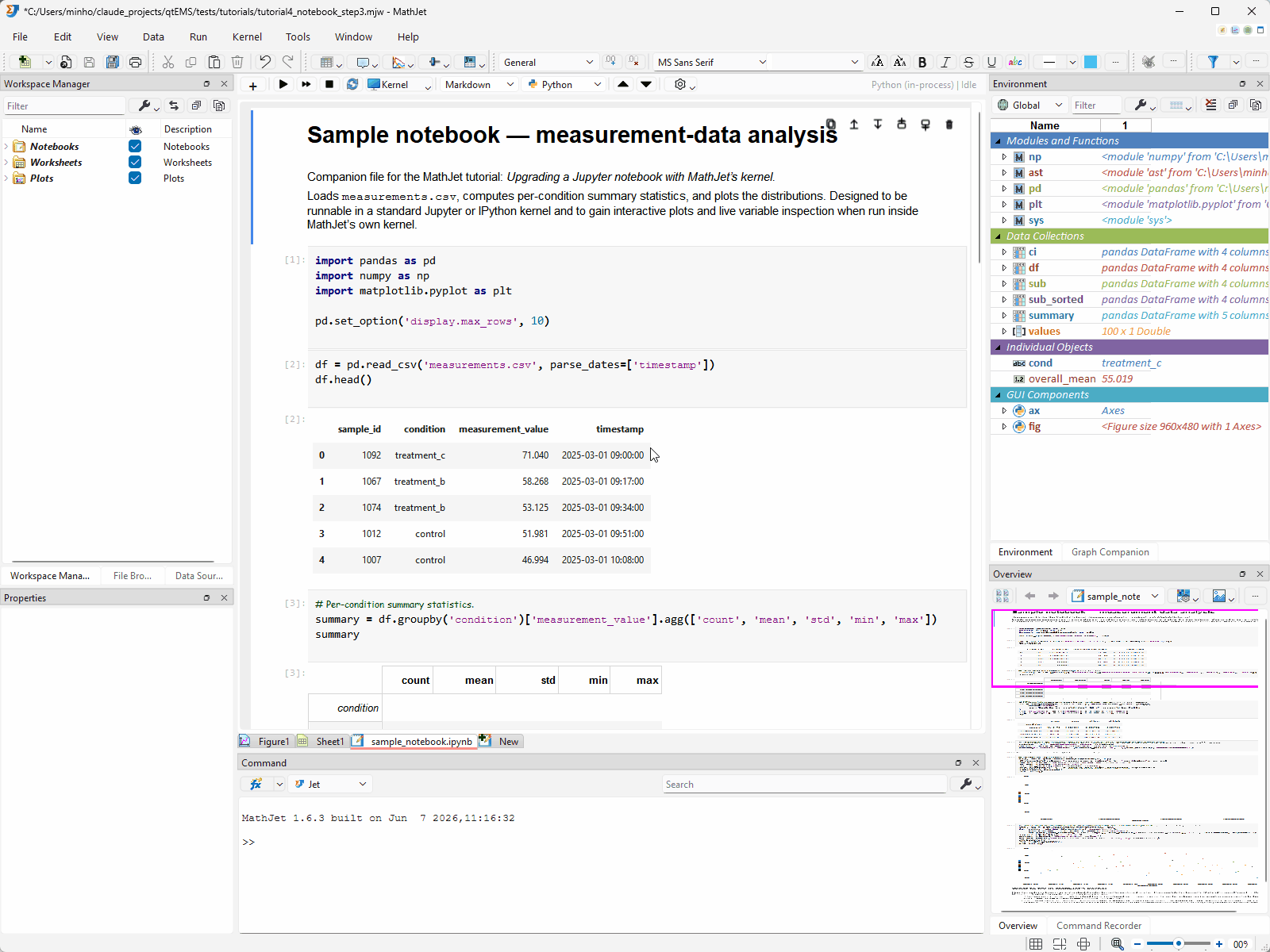Click the Environment wrench settings icon

[x=1145, y=105]
